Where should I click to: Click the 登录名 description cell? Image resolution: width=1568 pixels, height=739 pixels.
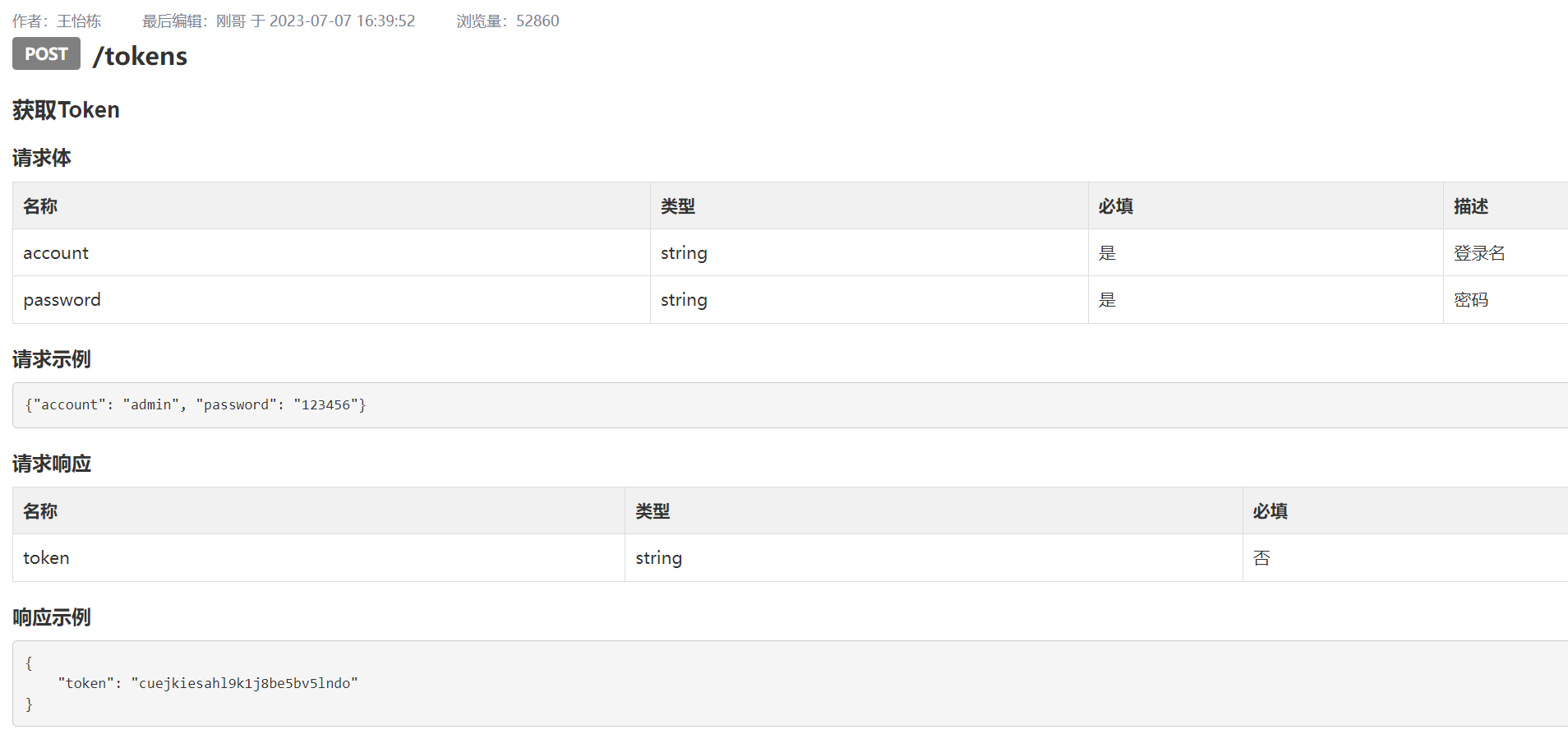[x=1506, y=252]
